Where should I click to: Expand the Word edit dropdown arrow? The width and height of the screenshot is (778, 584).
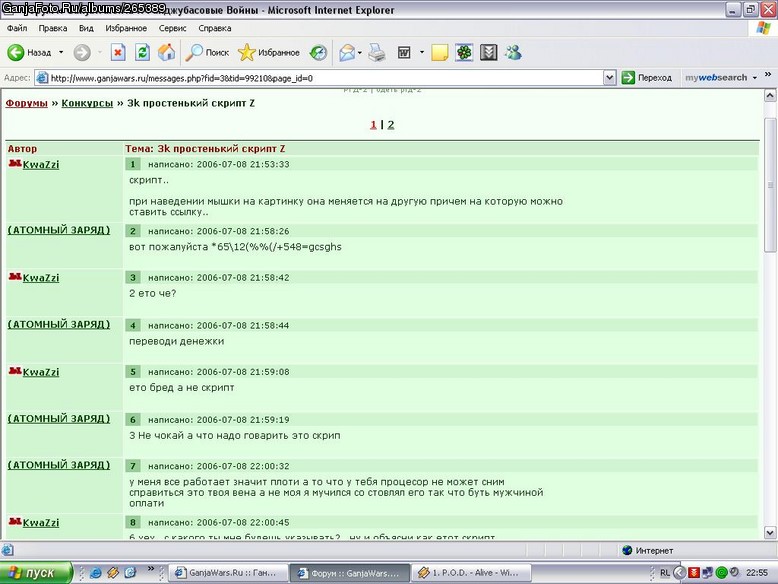[x=422, y=52]
